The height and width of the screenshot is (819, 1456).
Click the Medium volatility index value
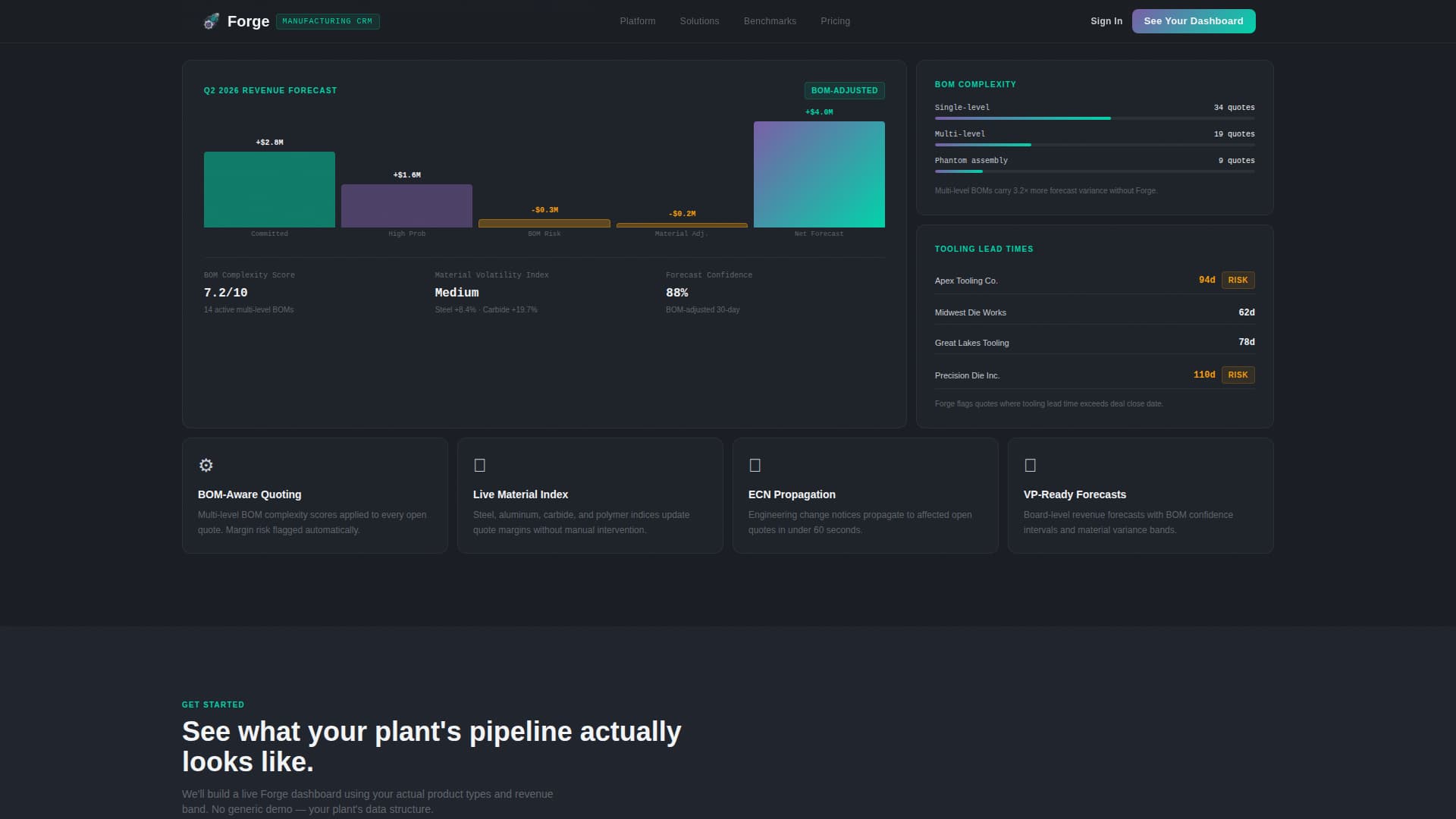457,293
